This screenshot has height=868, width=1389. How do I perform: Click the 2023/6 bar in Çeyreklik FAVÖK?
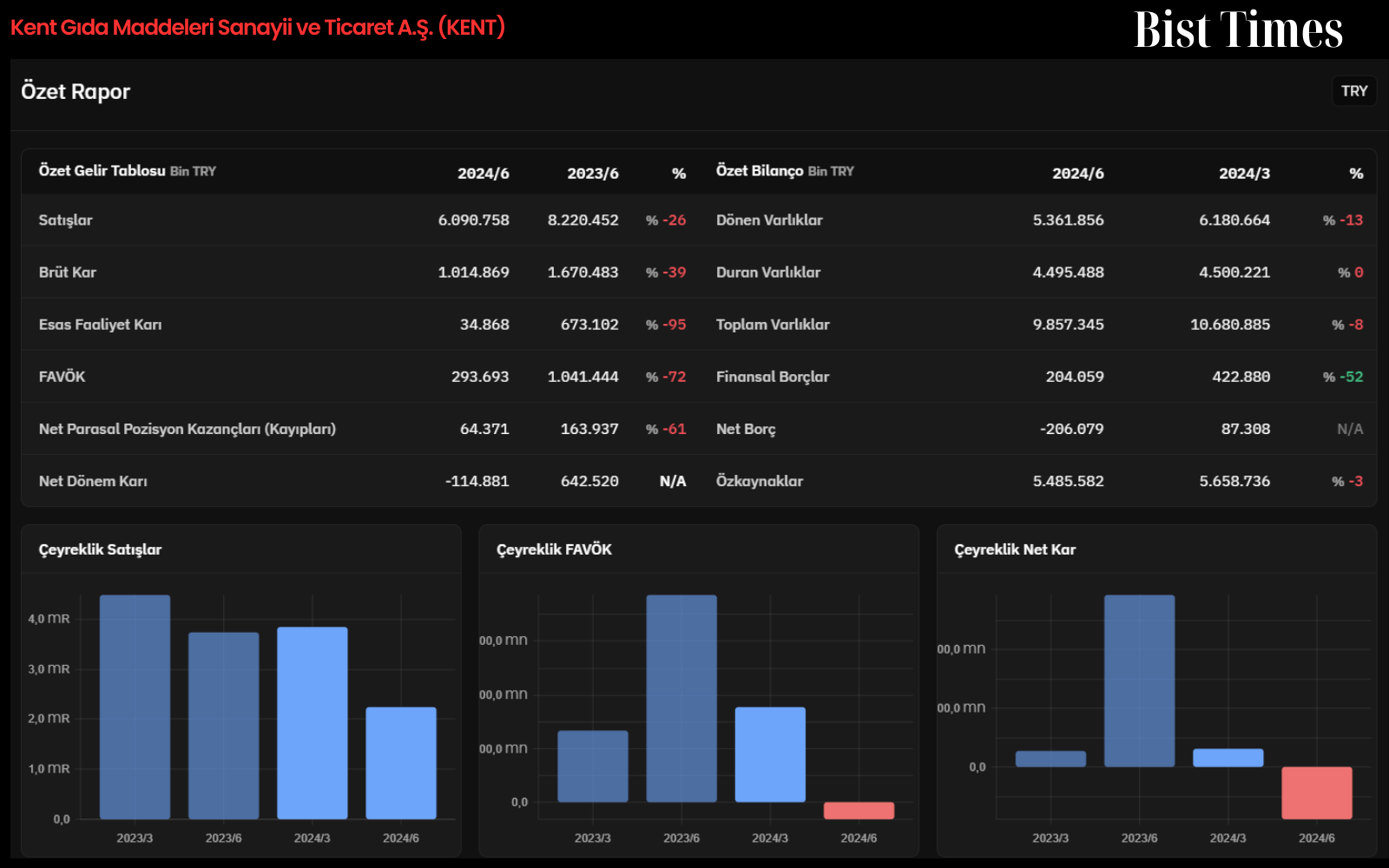681,698
